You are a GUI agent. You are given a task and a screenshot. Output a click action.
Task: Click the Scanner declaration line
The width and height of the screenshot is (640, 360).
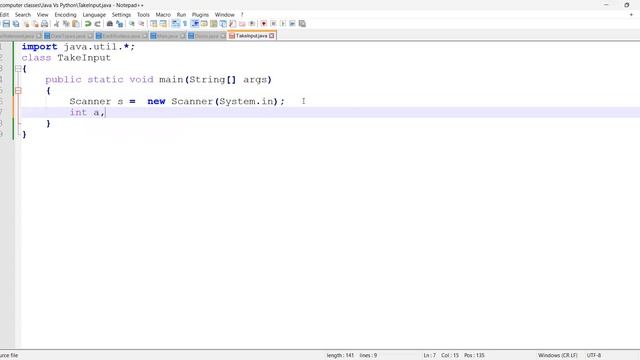[177, 101]
